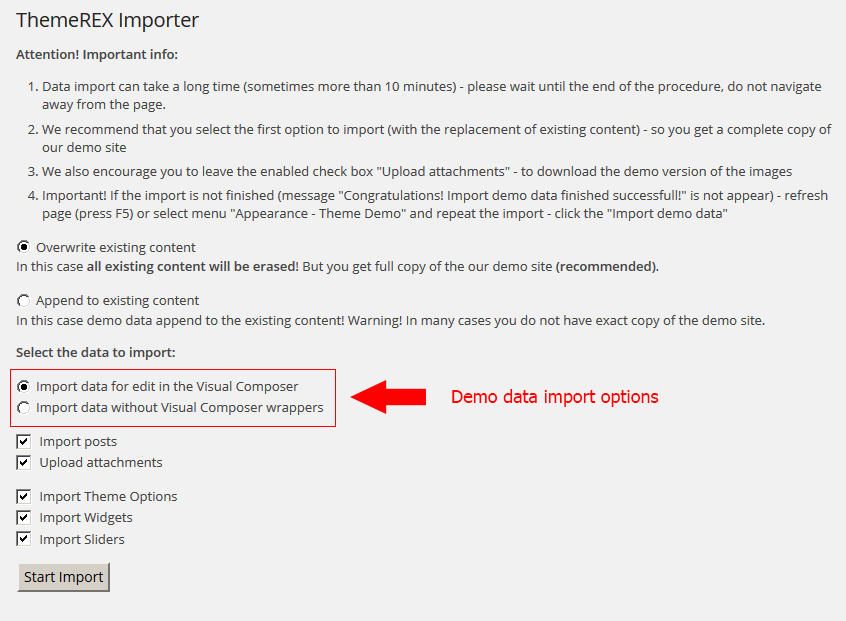This screenshot has height=621, width=846.
Task: Uncheck the Import posts checkbox
Action: coord(24,441)
